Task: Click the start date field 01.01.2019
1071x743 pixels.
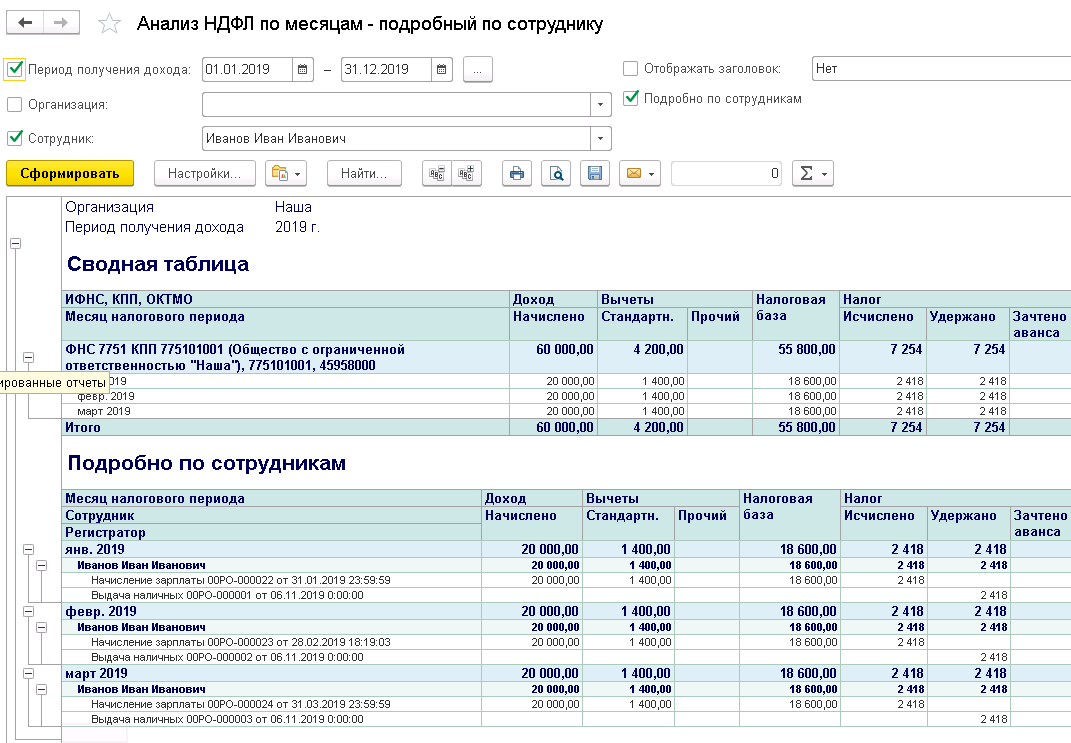Action: coord(247,69)
